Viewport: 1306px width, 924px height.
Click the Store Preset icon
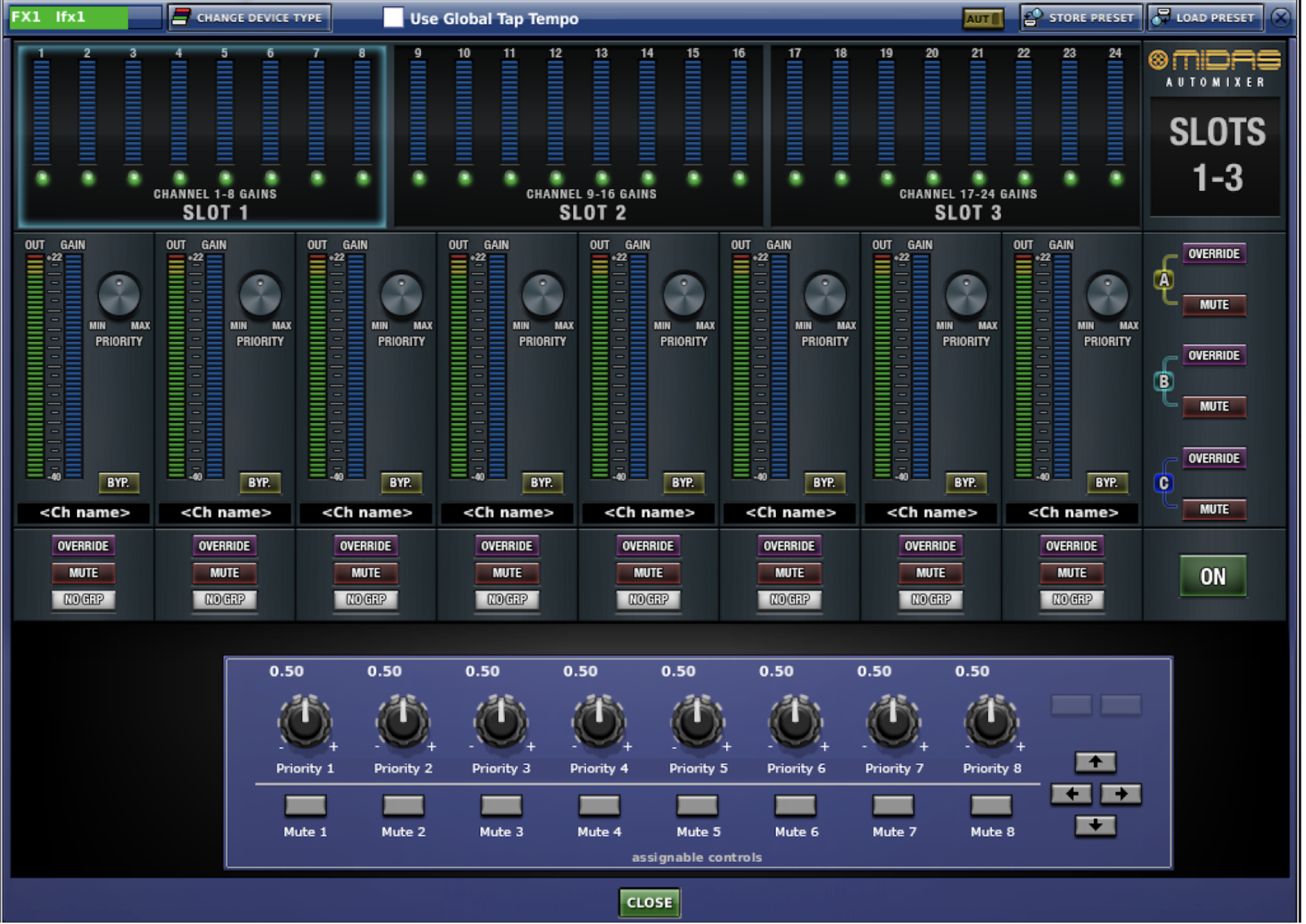[x=1032, y=18]
